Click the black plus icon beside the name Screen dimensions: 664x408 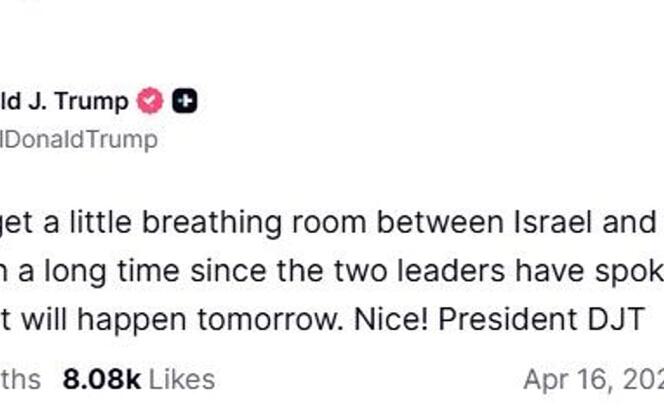(x=184, y=101)
